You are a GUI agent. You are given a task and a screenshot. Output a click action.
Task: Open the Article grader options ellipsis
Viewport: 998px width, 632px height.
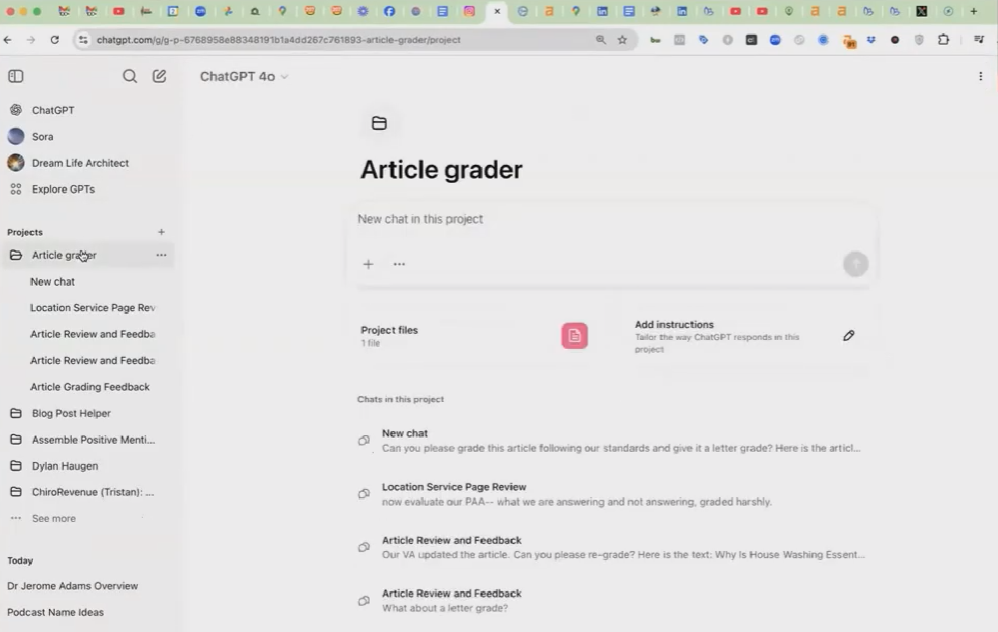(x=161, y=255)
